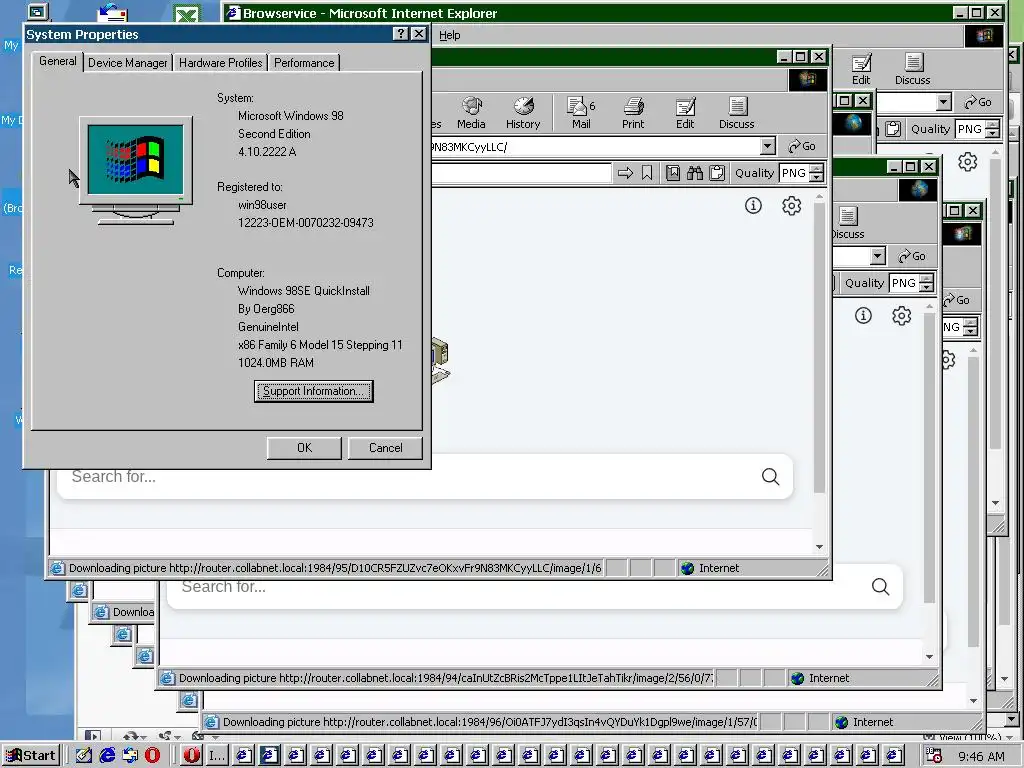Open the Start menu
The width and height of the screenshot is (1024, 768).
pos(31,756)
